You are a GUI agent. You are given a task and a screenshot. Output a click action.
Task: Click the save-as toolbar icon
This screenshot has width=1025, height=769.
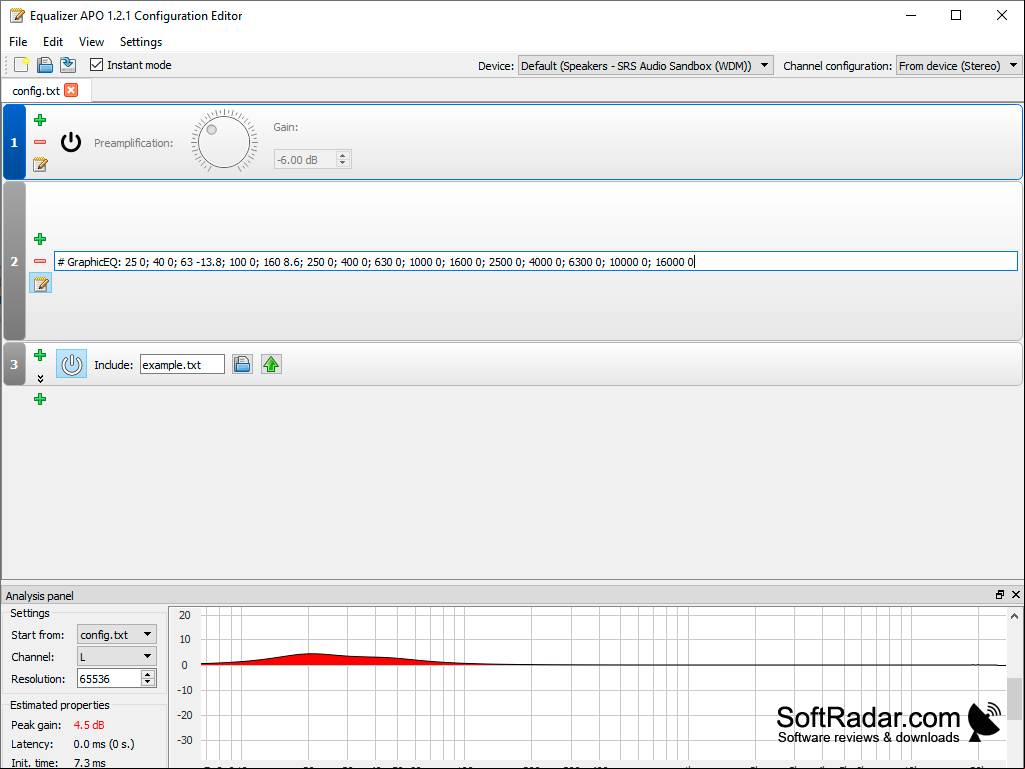click(68, 65)
